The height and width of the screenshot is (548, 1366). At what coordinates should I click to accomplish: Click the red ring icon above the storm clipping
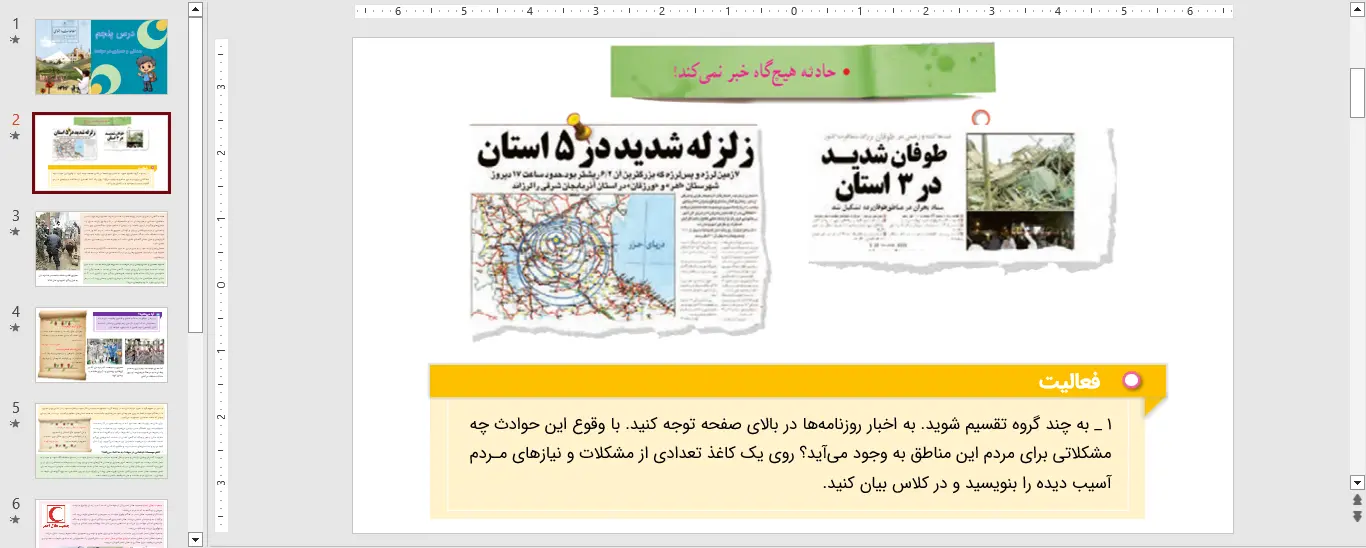tap(981, 118)
